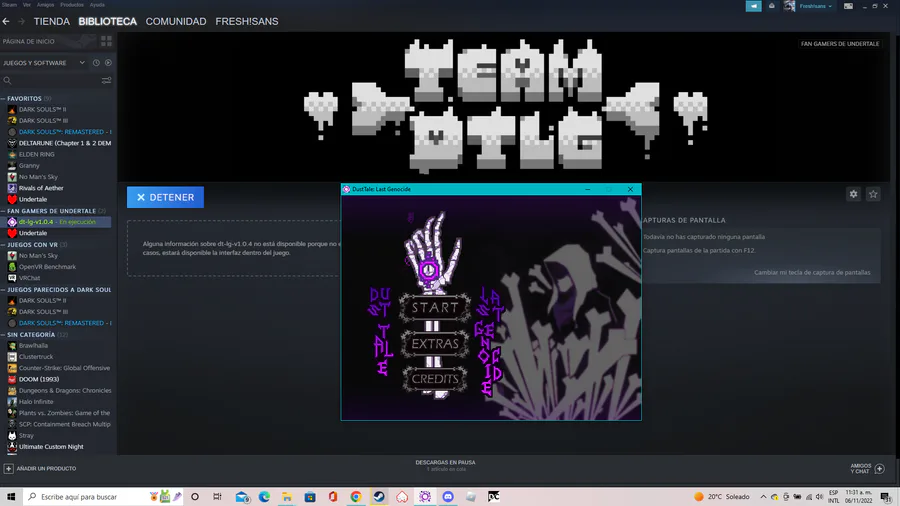The height and width of the screenshot is (506, 900).
Task: Select Stray in library
Action: coord(26,435)
